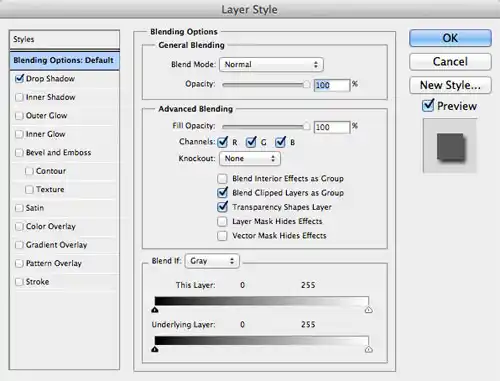
Task: Click Underlying Layer white slider triangle
Action: (368, 349)
